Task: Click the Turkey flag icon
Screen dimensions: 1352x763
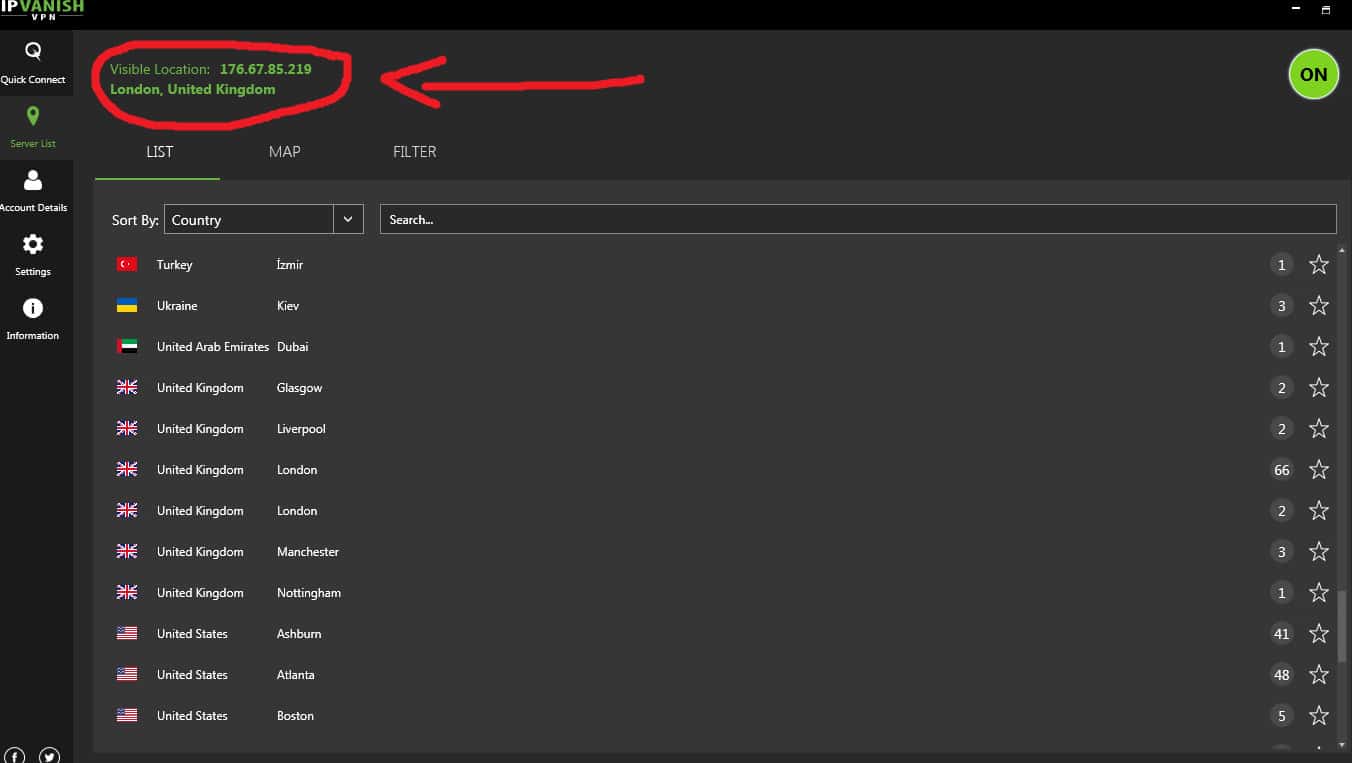Action: [127, 264]
